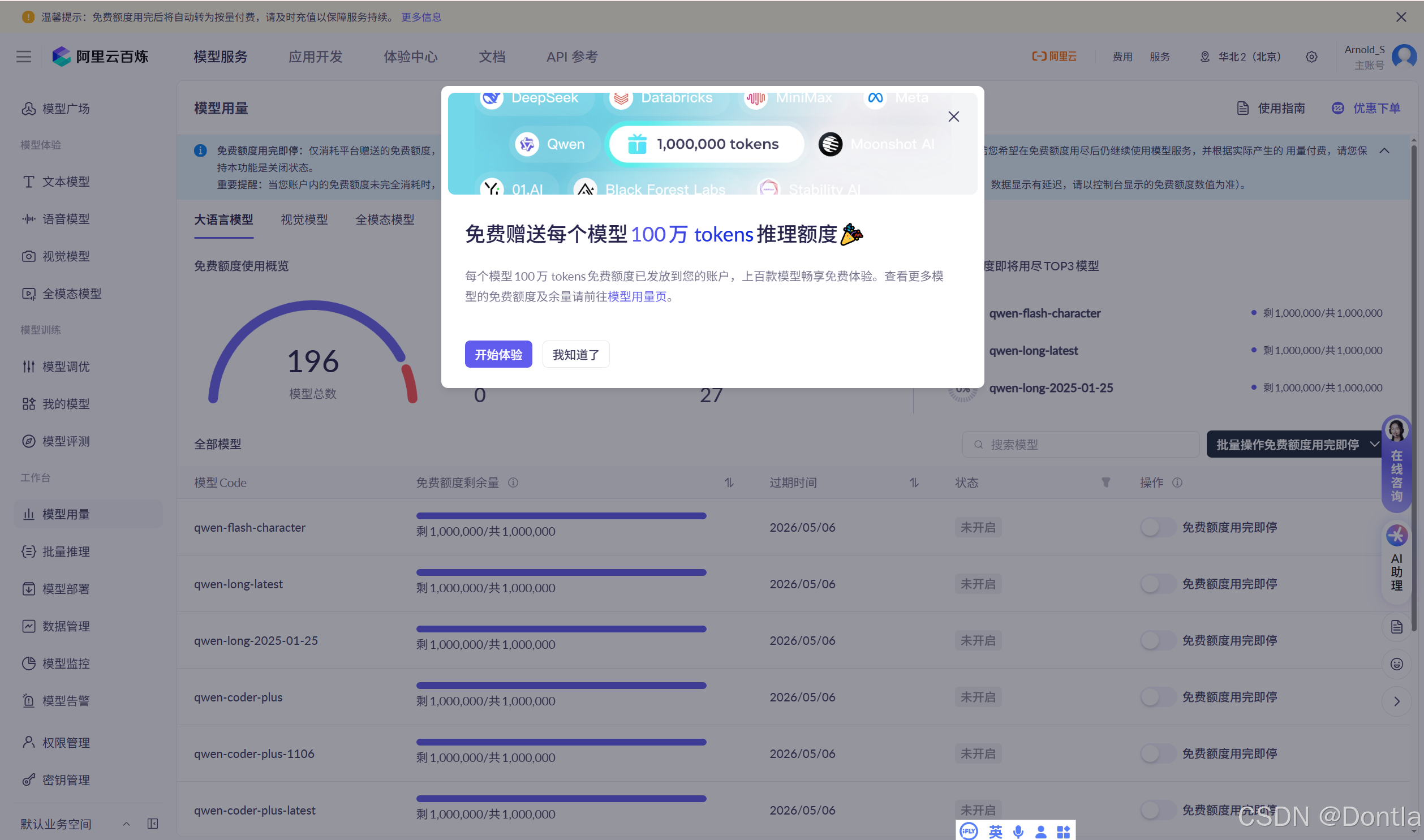Image resolution: width=1424 pixels, height=840 pixels.
Task: Open 文本模型 in the sidebar
Action: coord(66,181)
